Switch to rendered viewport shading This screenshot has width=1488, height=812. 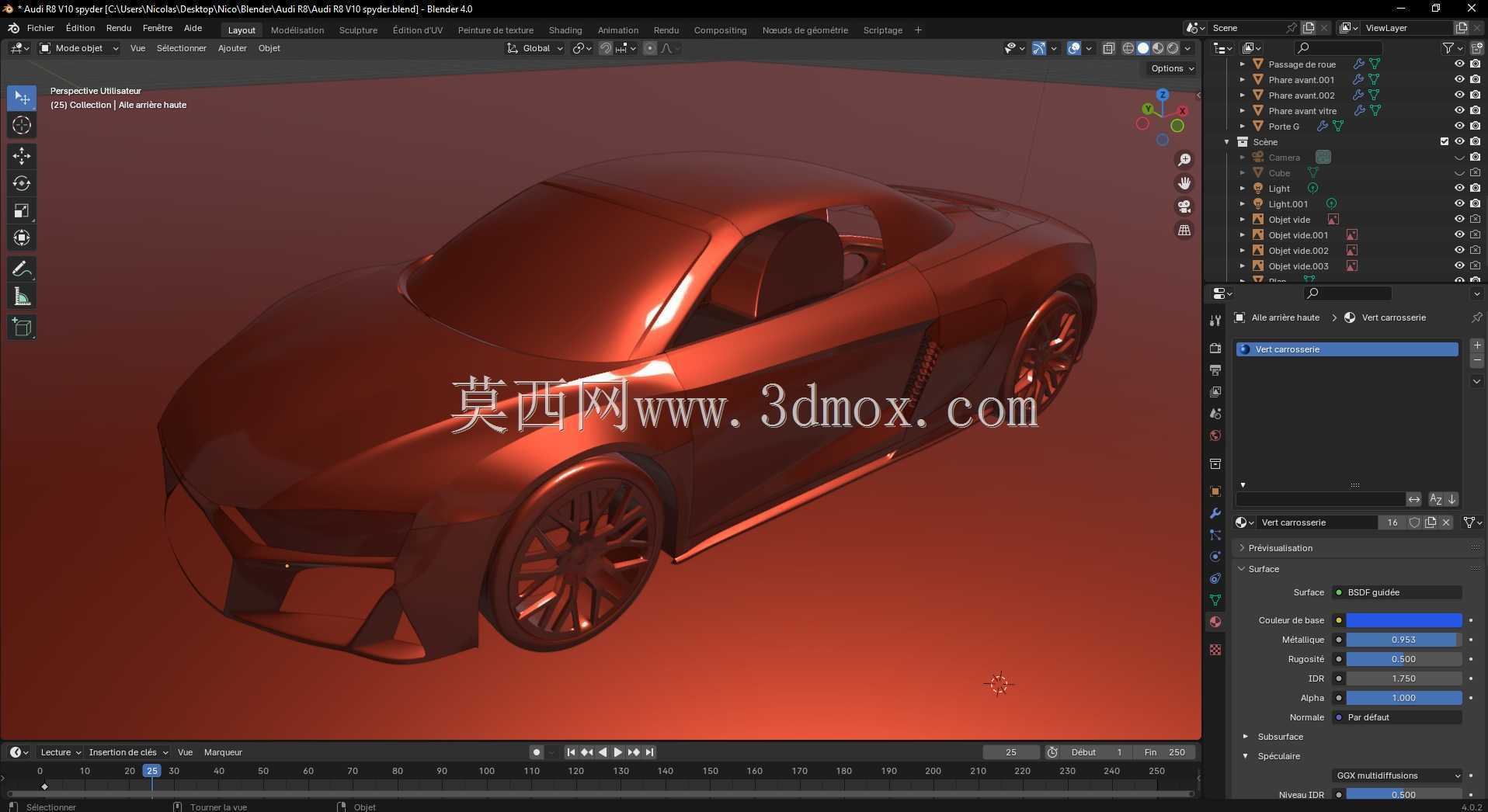point(1173,48)
